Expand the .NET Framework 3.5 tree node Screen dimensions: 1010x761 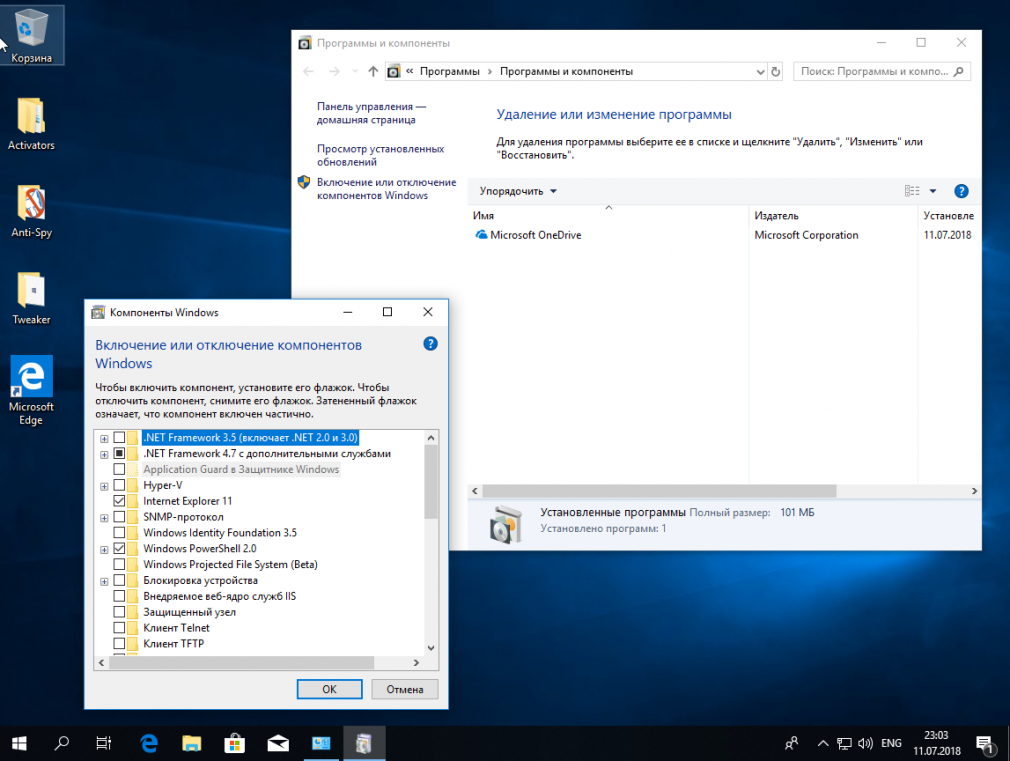[104, 439]
